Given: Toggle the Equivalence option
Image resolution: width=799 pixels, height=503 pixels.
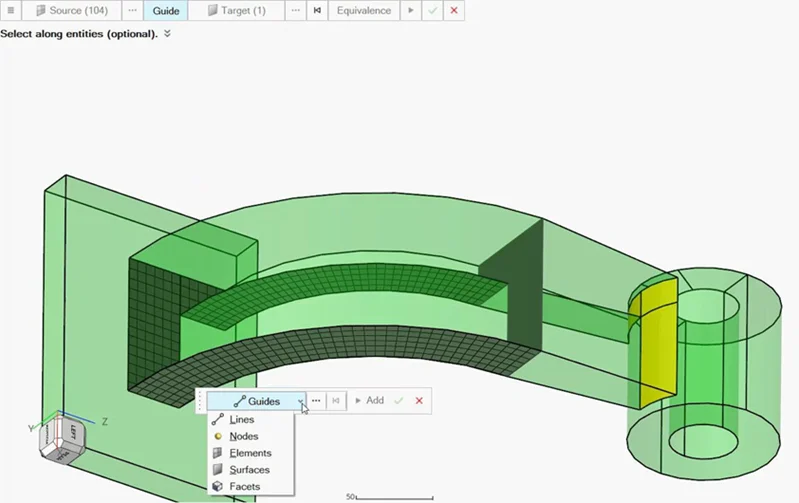Looking at the screenshot, I should click(x=363, y=11).
